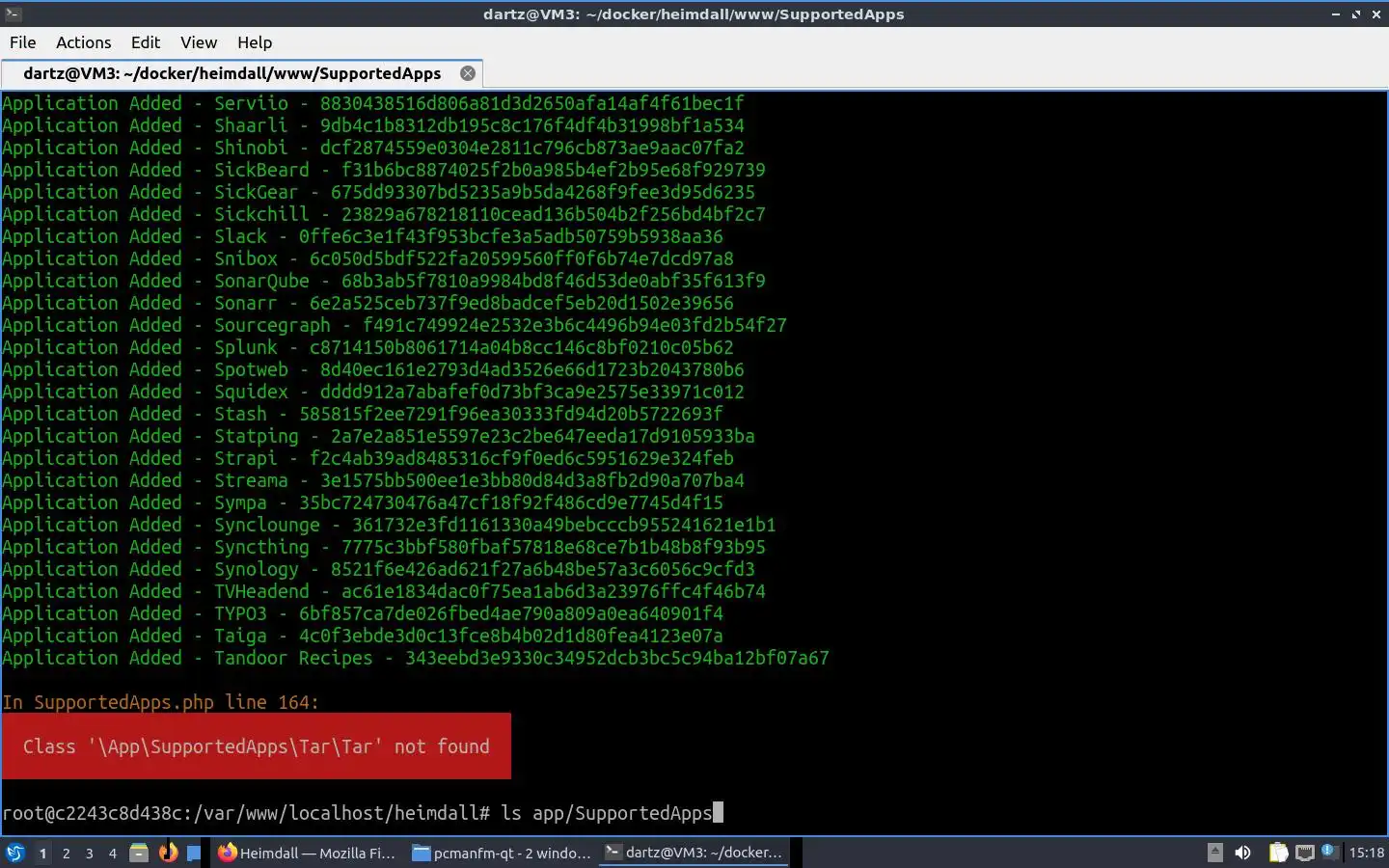Viewport: 1389px width, 868px height.
Task: Open the Help menu
Action: point(255,42)
